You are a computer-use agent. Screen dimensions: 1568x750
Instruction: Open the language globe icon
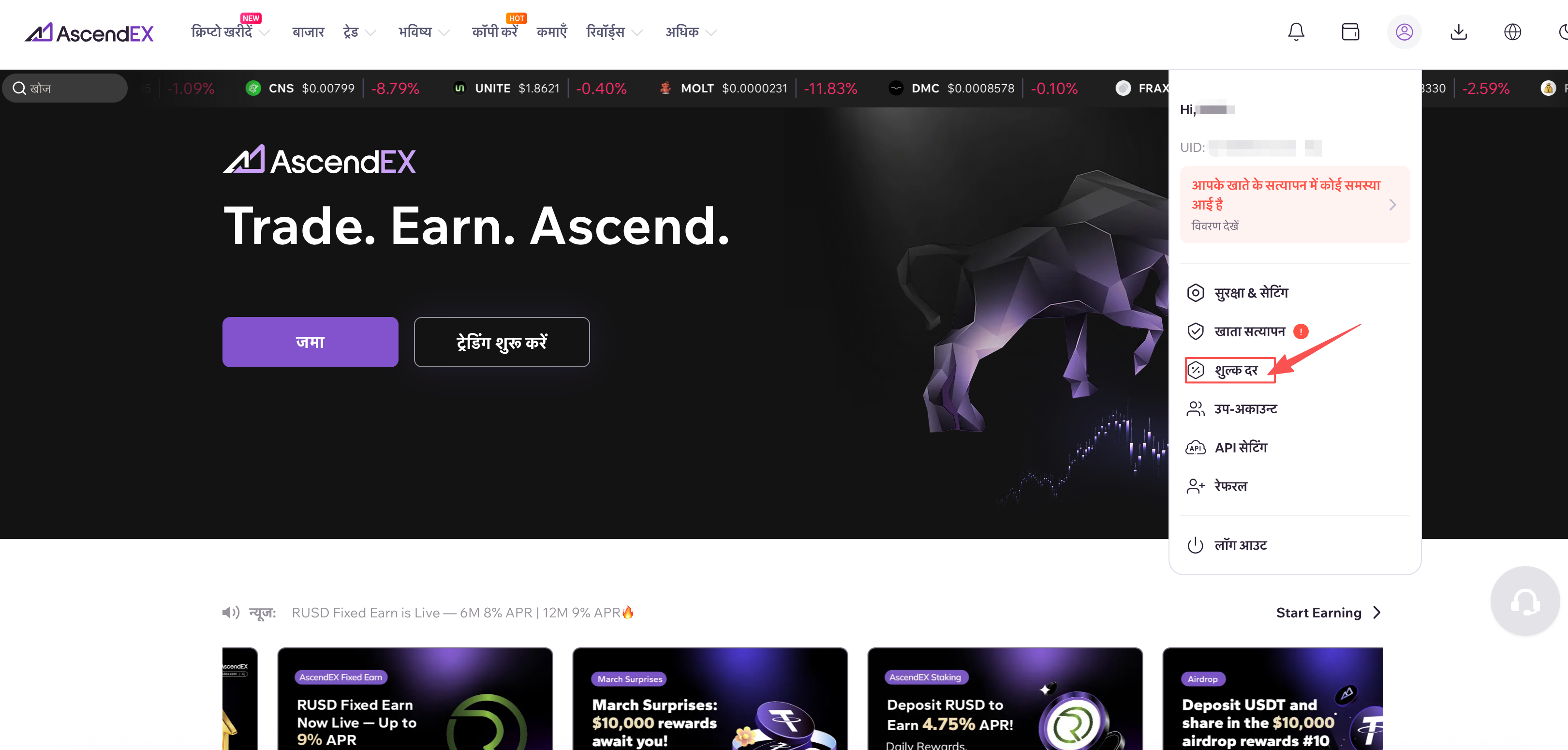click(x=1512, y=31)
